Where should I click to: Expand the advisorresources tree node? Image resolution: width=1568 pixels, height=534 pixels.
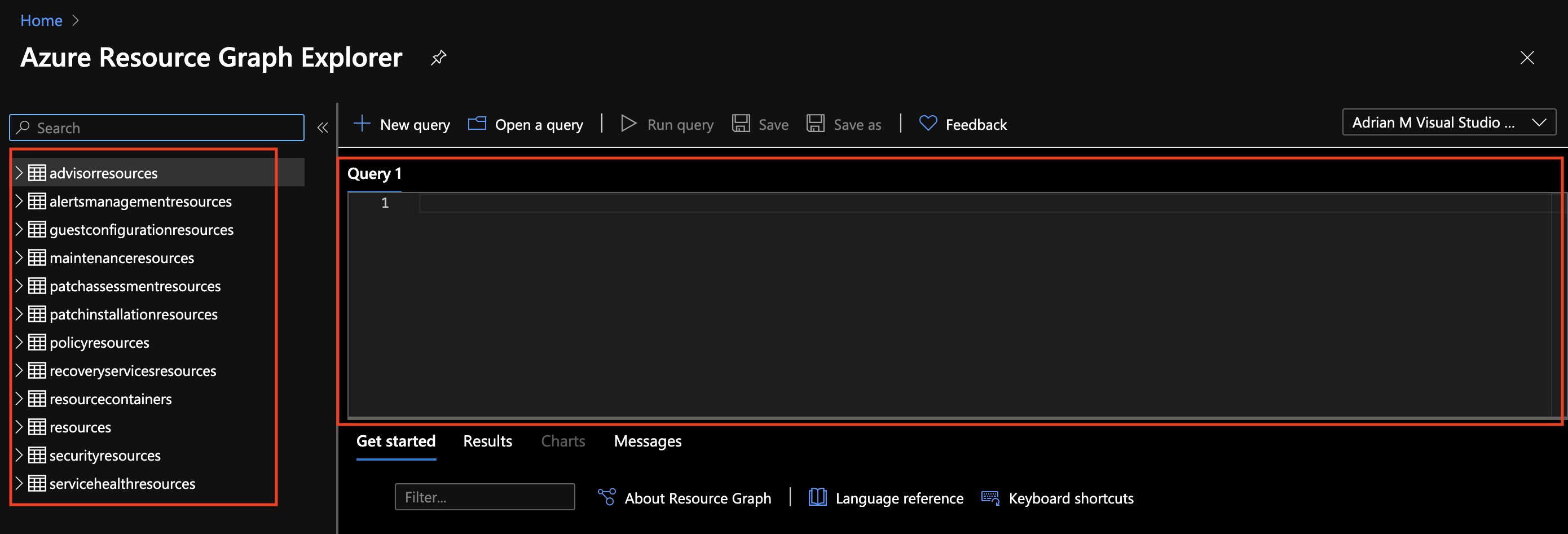(x=19, y=173)
